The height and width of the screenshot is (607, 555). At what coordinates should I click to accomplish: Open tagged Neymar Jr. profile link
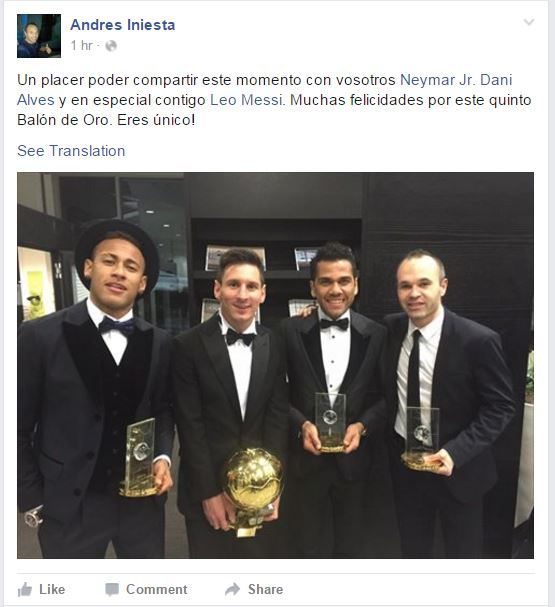click(437, 80)
